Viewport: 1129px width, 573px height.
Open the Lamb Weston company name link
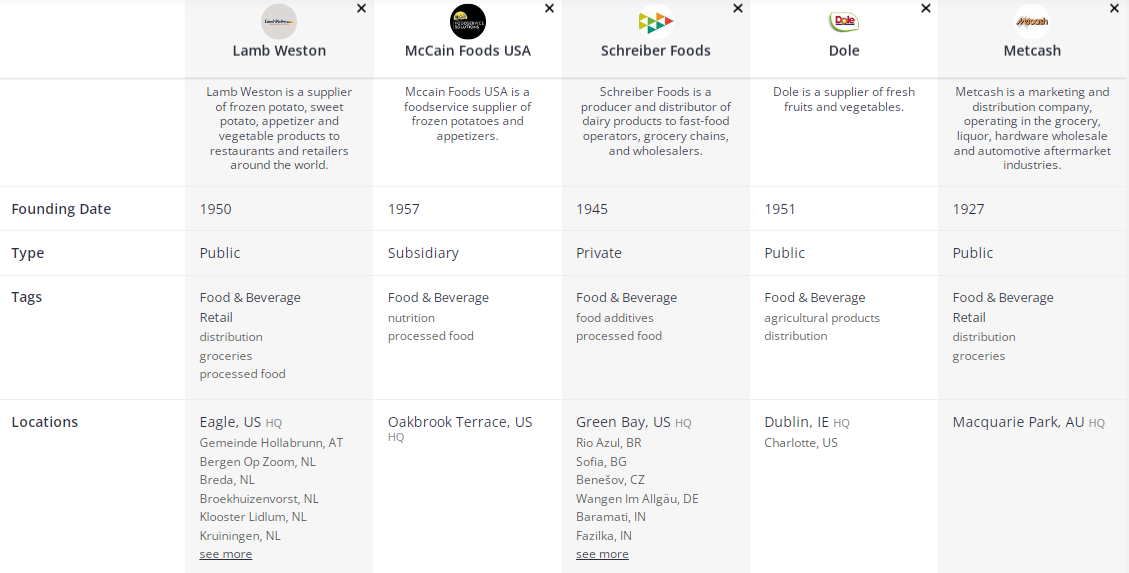279,50
